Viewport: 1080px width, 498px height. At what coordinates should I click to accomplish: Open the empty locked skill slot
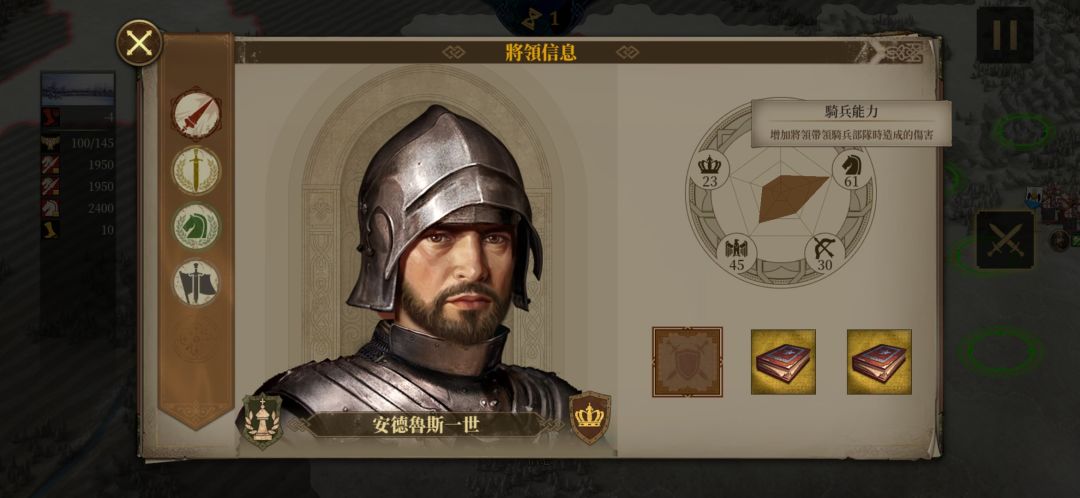click(x=196, y=340)
